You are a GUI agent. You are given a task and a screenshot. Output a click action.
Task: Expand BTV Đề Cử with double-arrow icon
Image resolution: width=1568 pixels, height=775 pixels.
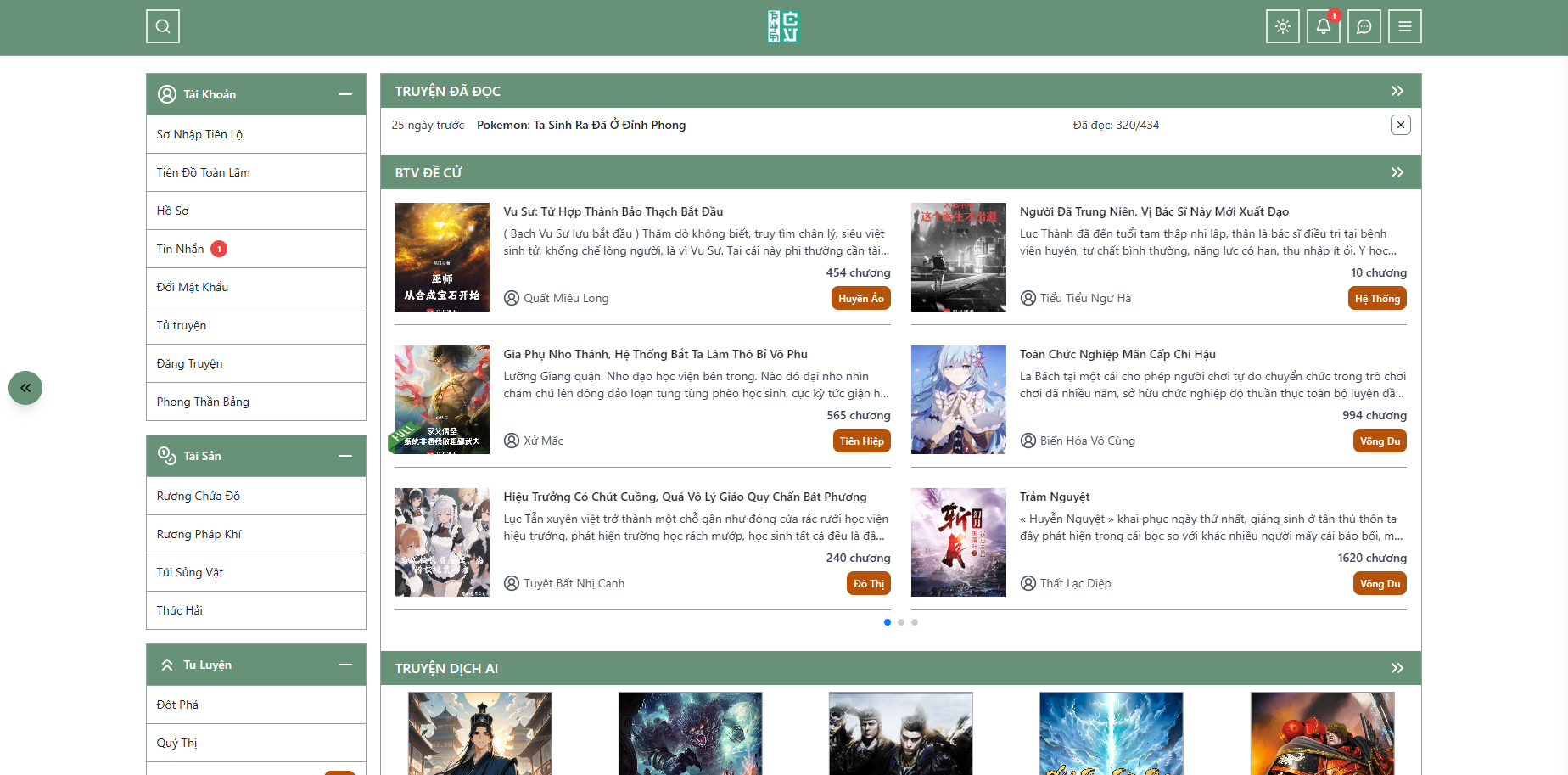coord(1397,172)
